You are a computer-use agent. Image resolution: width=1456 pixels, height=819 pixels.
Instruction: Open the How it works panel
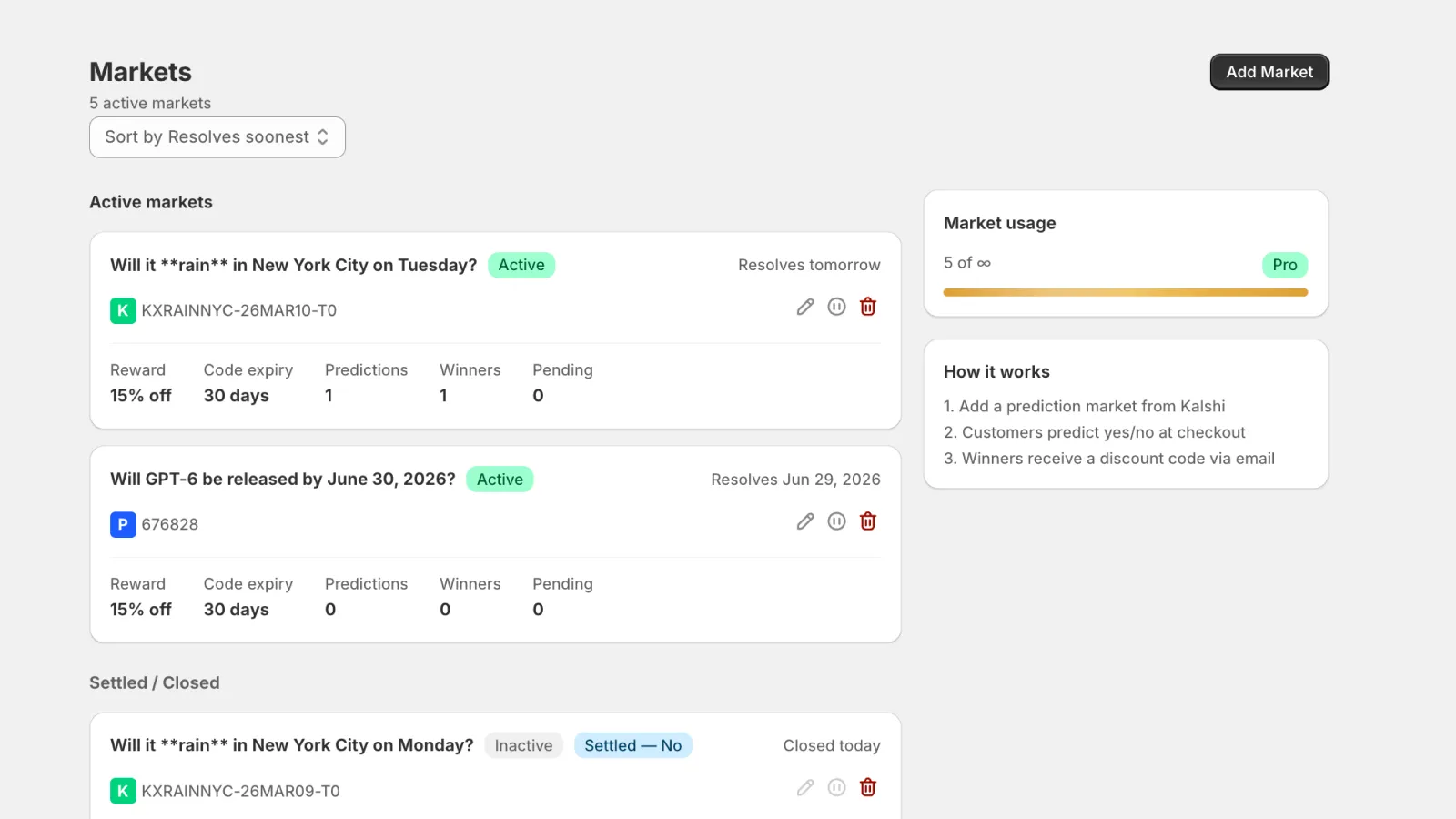pos(996,371)
